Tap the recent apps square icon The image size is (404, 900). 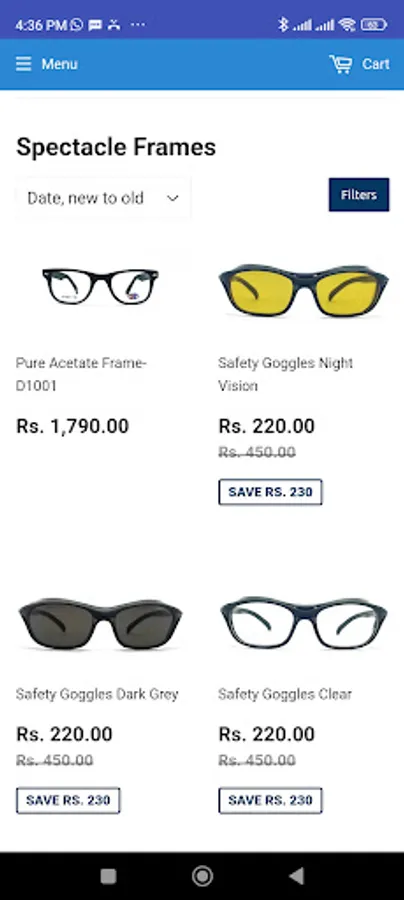point(108,876)
